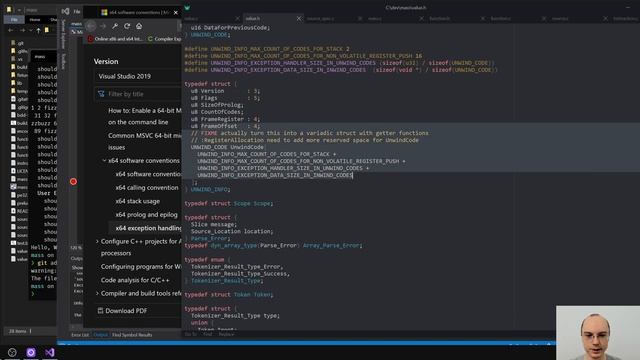
Task: Click 'u8 SizeOfProlog;' code line
Action: tap(217, 105)
